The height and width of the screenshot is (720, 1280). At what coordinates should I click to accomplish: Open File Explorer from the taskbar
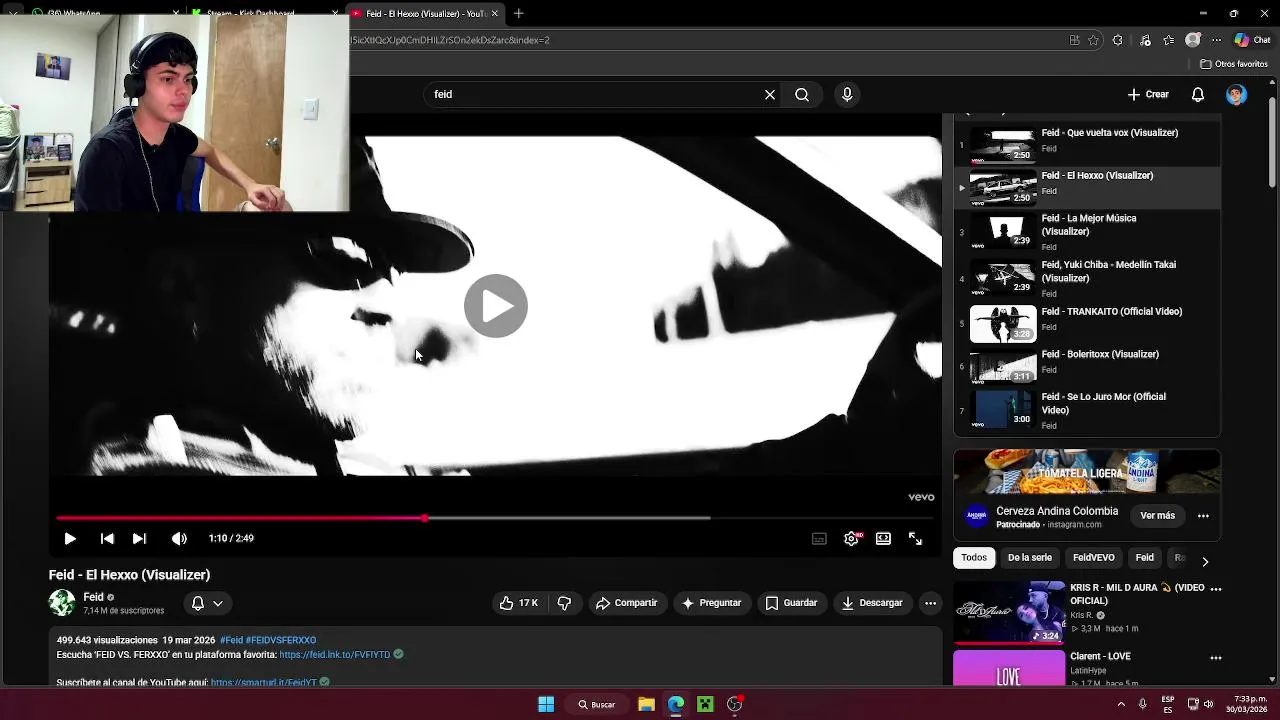click(x=646, y=704)
